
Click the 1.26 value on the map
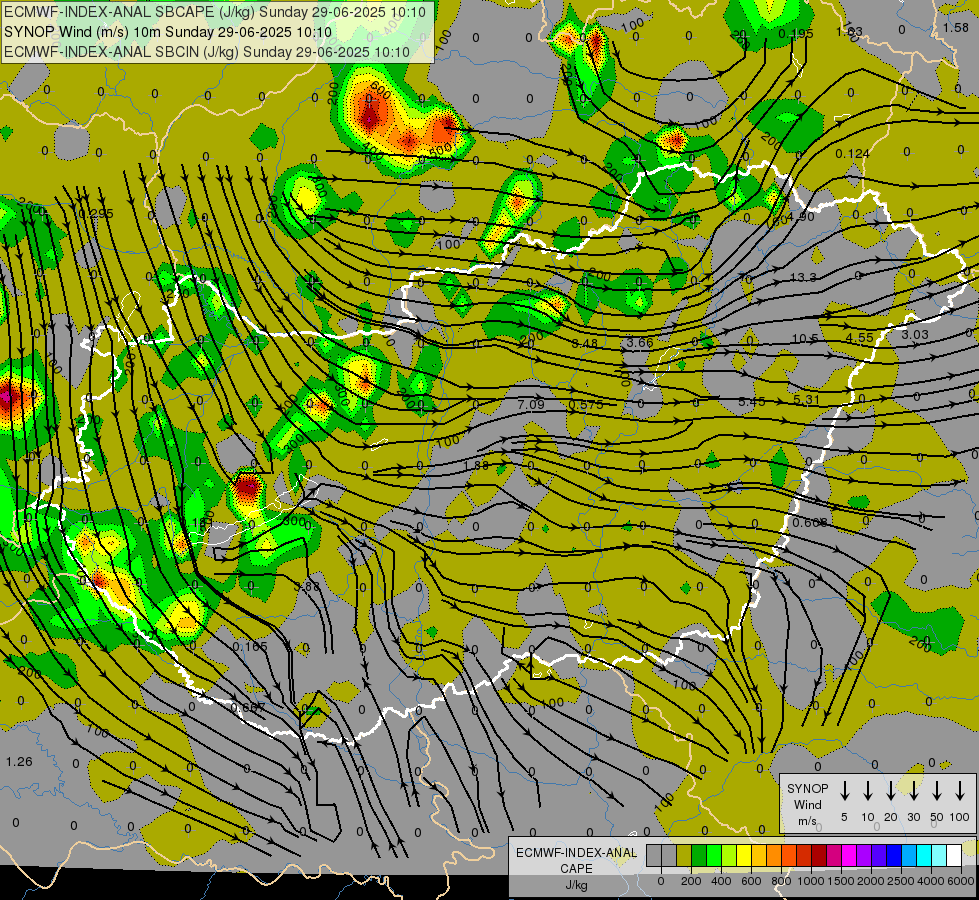(x=19, y=761)
